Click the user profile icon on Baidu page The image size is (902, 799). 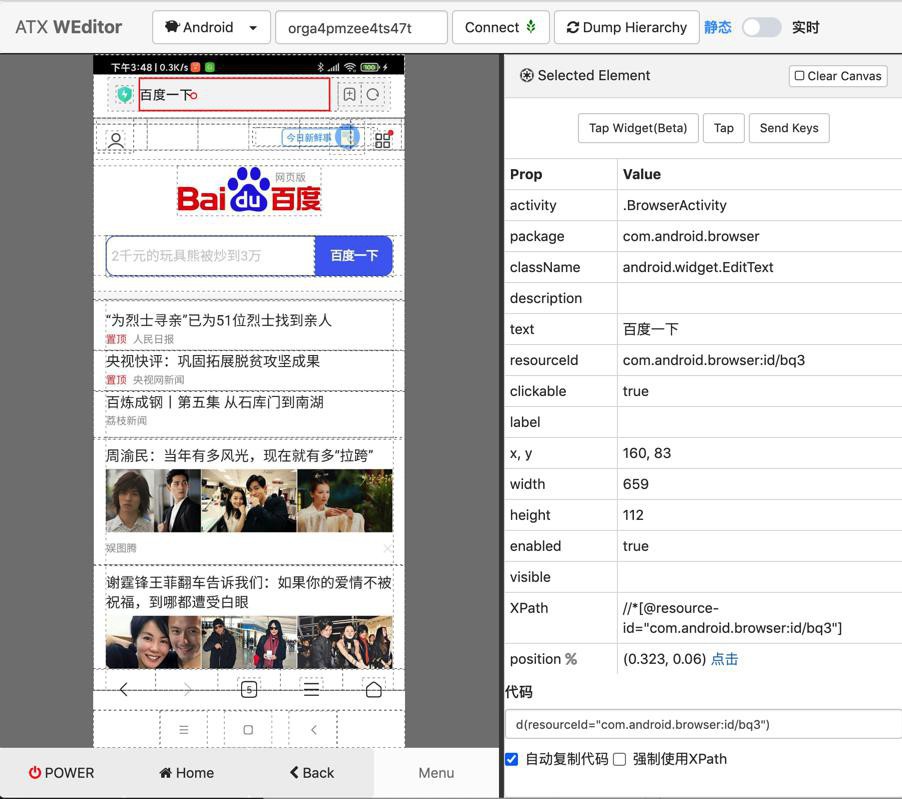(x=116, y=140)
